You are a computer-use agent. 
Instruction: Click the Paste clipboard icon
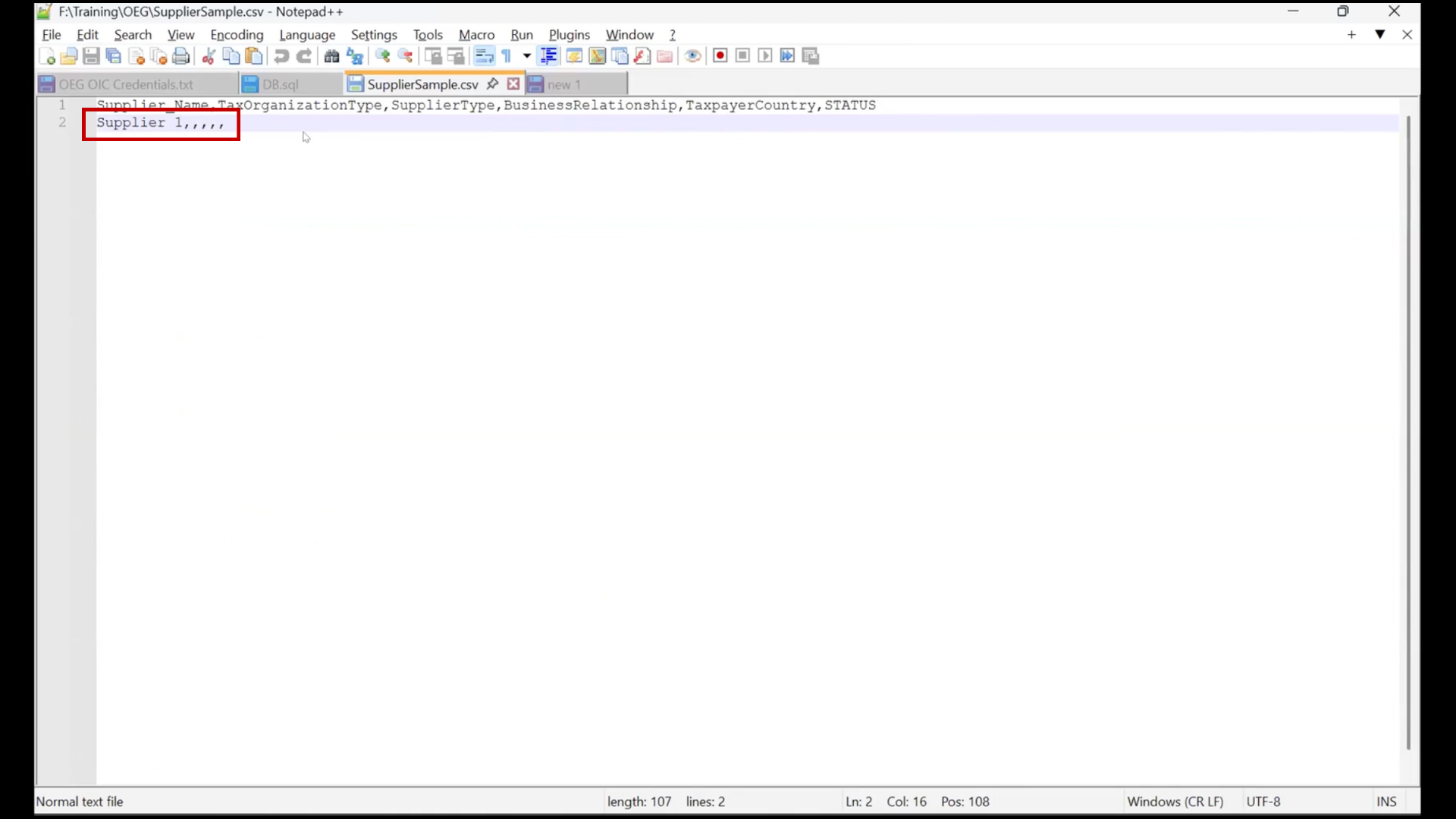pos(254,56)
